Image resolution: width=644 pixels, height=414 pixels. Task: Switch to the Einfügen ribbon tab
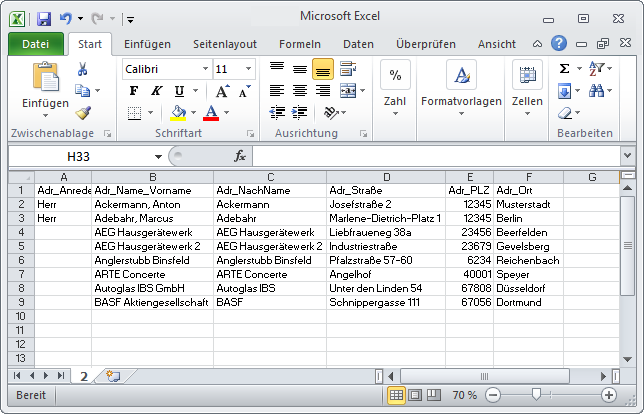[147, 44]
